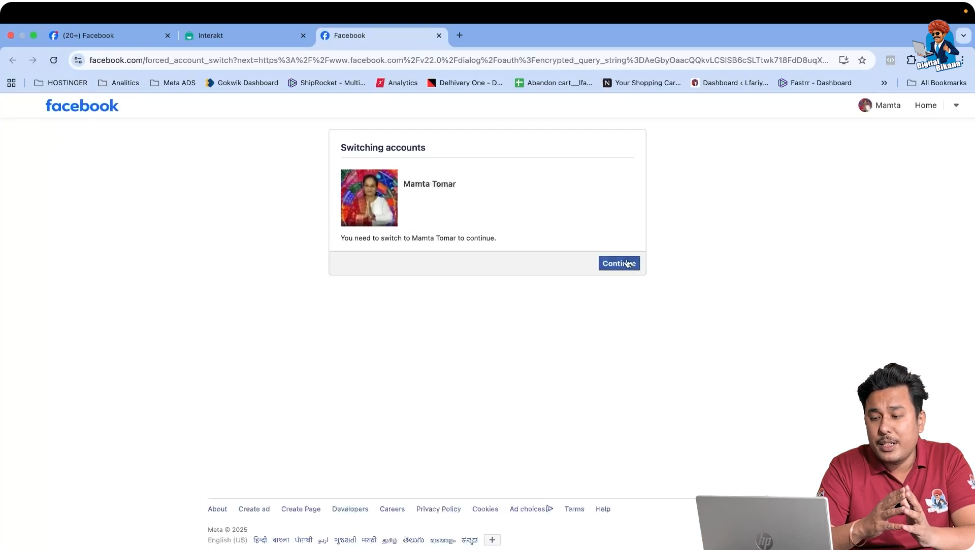Screen dimensions: 978x551
Task: Click the address bar URL field
Action: coord(458,60)
